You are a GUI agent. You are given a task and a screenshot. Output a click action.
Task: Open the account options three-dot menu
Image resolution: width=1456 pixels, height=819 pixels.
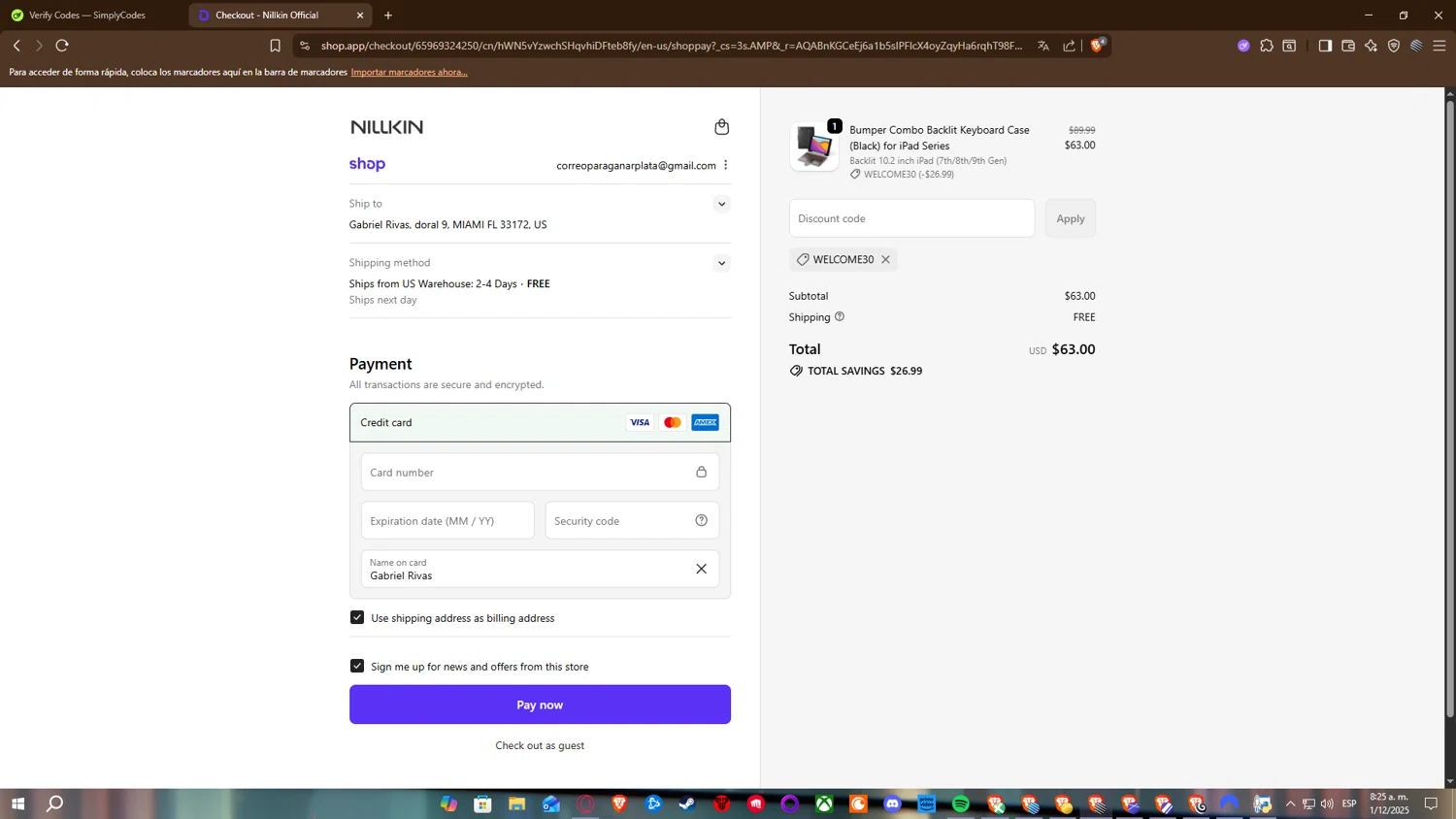click(726, 165)
